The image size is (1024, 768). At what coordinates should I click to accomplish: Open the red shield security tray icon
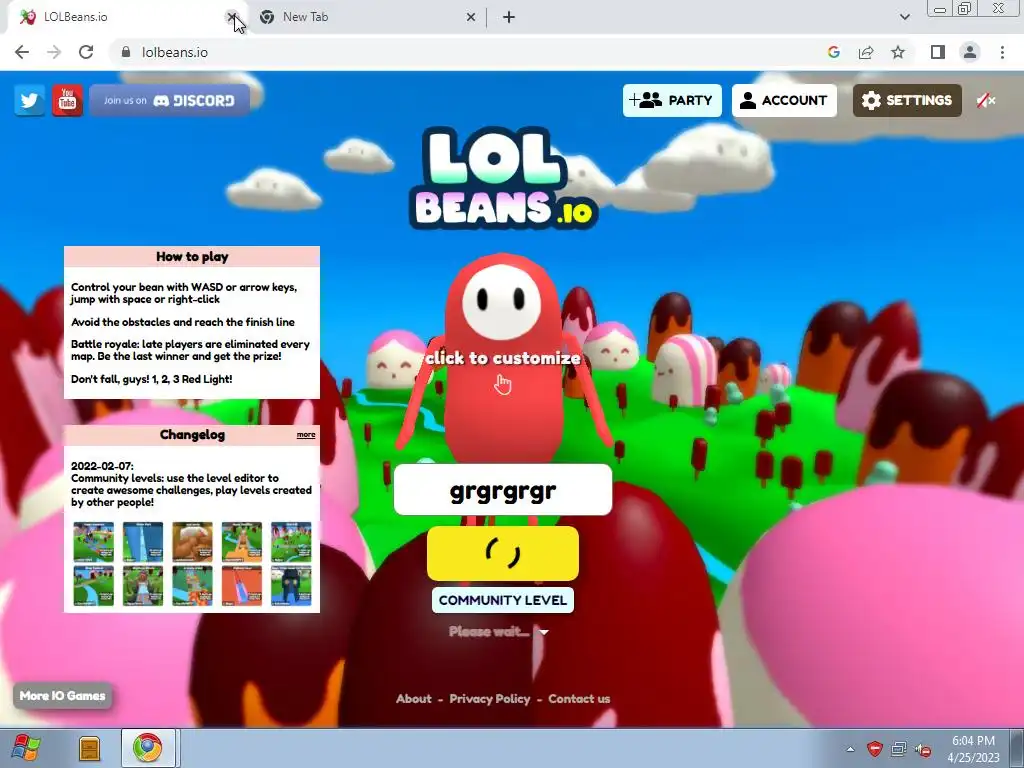tap(875, 749)
